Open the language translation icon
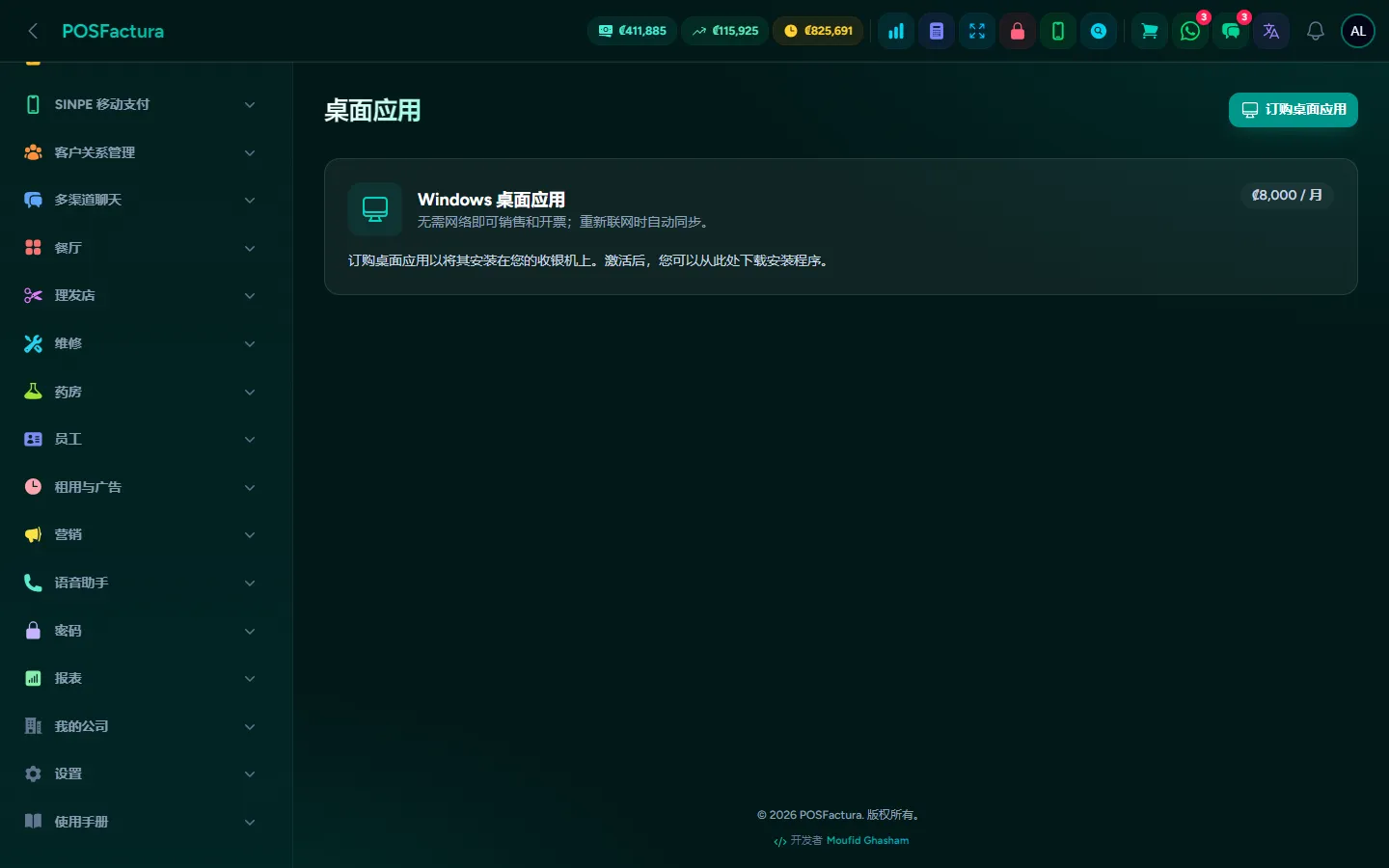 pos(1271,31)
